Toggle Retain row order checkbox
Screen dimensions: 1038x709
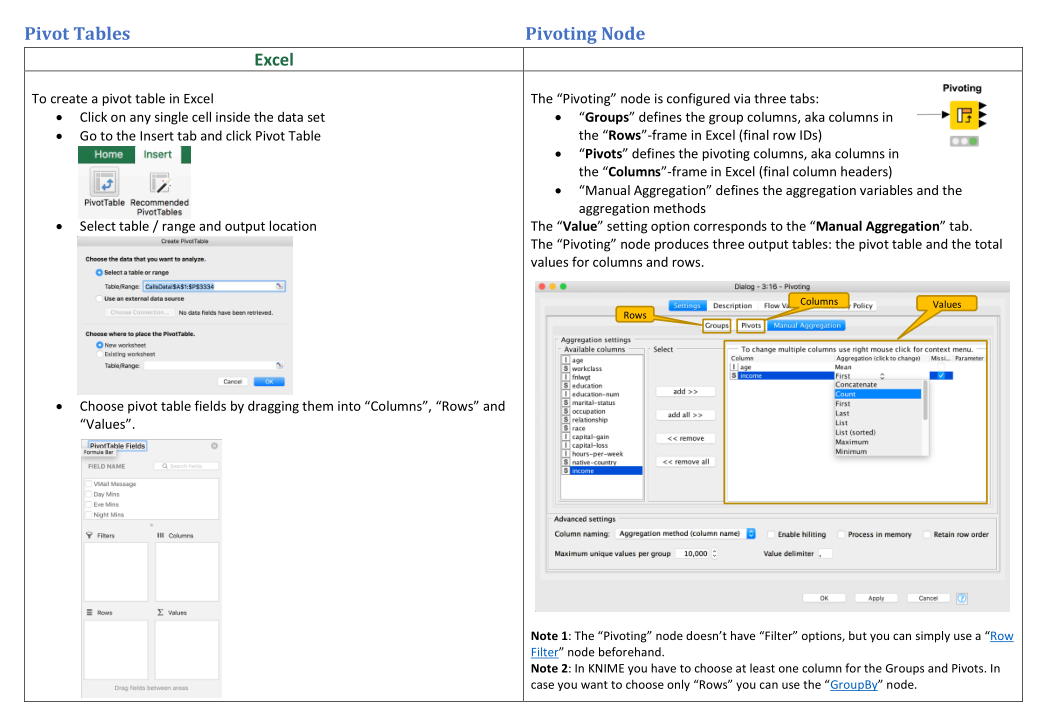927,534
